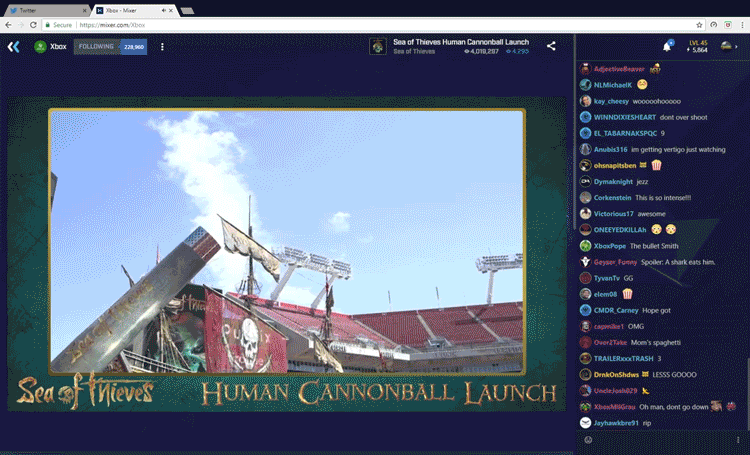This screenshot has width=750, height=455.
Task: Click the username UncleJosh029 in chat
Action: coord(615,391)
